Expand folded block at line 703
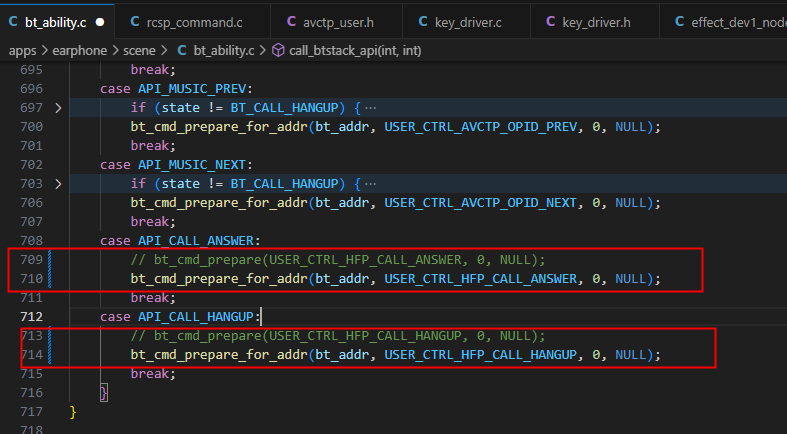Viewport: 787px width, 434px height. point(58,184)
